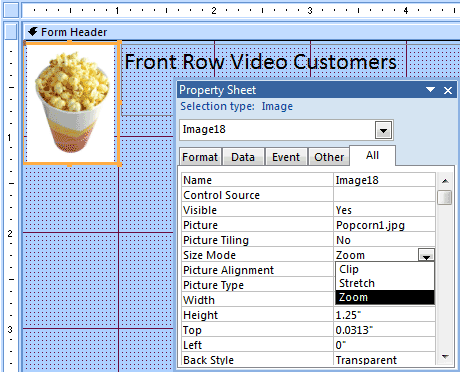Click the Property Sheet scroll up arrow
Viewport: 460px width, 372px height.
pos(445,181)
